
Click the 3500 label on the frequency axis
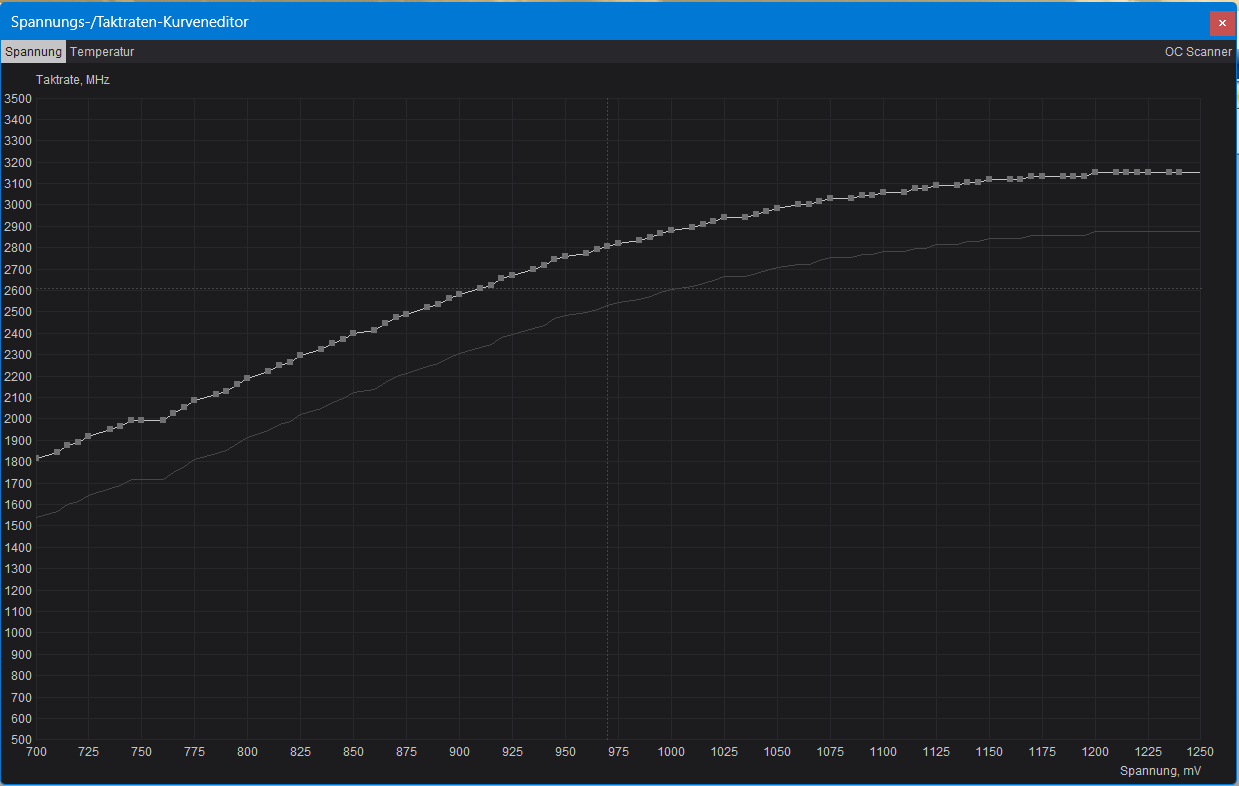coord(18,98)
